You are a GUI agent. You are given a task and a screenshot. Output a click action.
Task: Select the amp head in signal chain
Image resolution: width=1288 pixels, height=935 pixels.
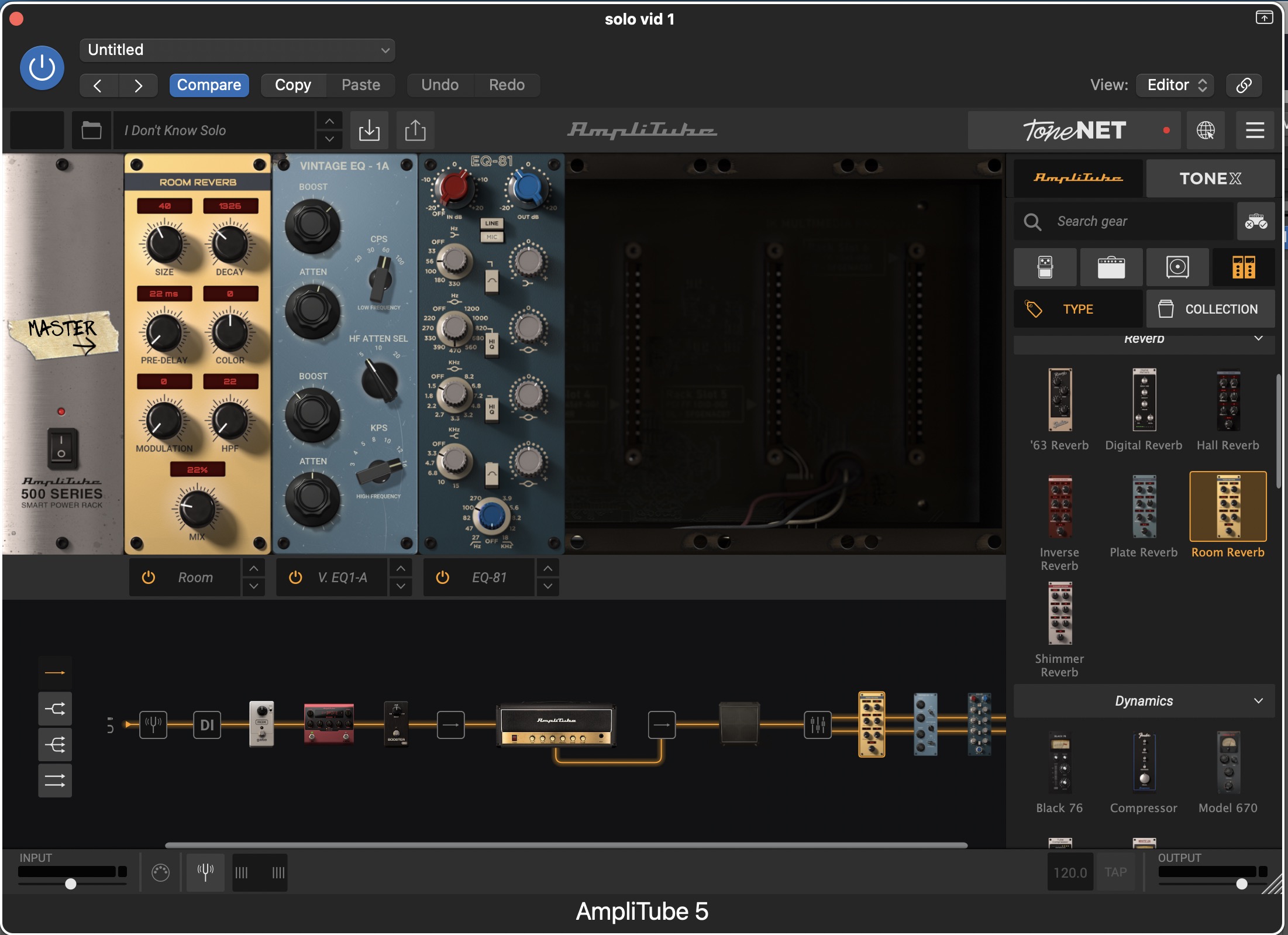coord(556,725)
